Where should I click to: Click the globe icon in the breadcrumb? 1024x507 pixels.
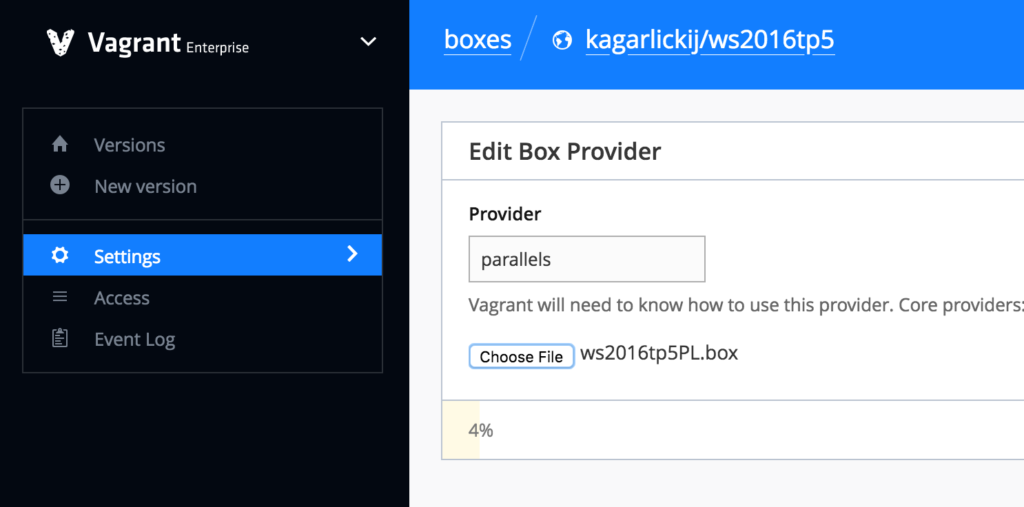563,41
